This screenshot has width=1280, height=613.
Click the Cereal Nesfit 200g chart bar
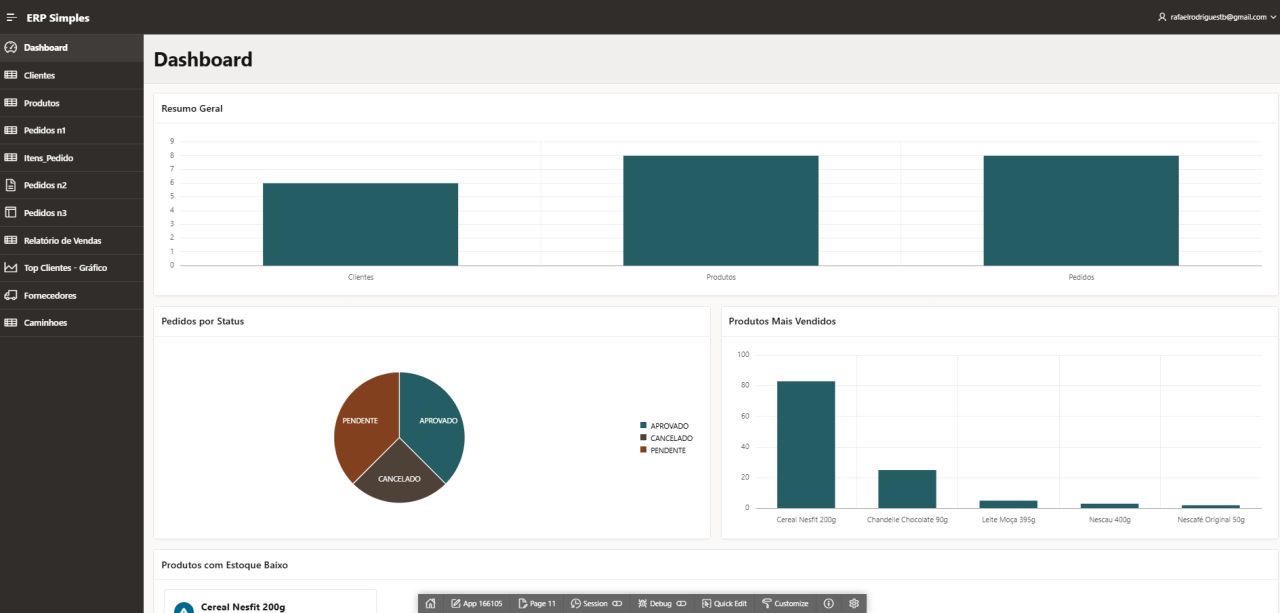point(806,444)
